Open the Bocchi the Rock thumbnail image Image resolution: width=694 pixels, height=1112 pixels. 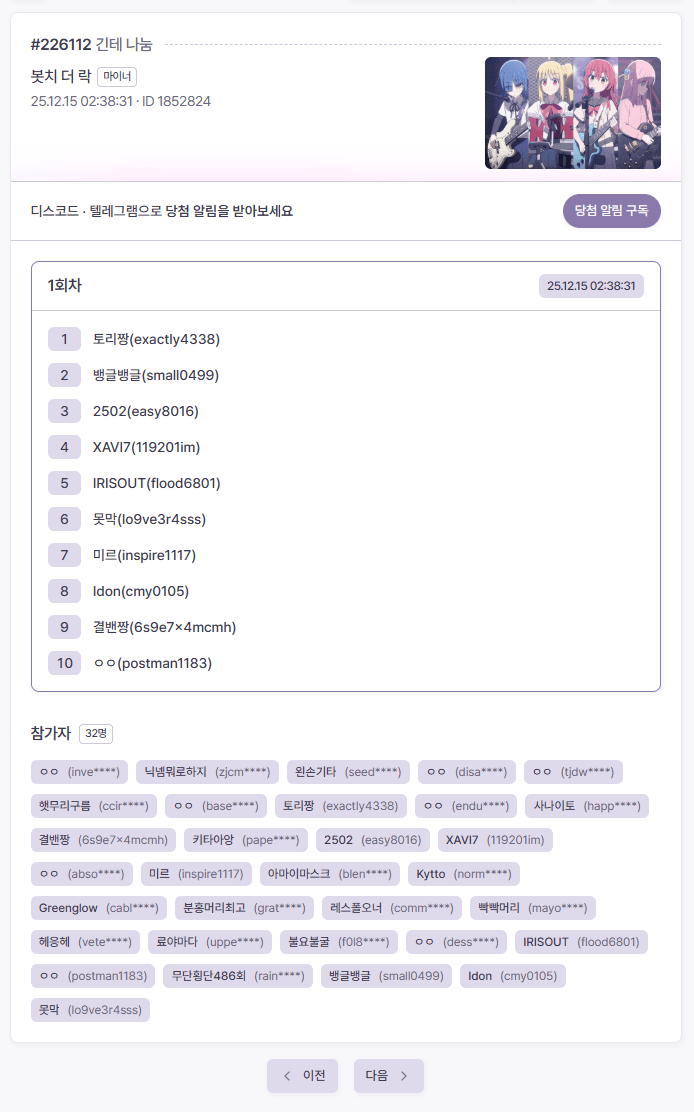coord(572,113)
